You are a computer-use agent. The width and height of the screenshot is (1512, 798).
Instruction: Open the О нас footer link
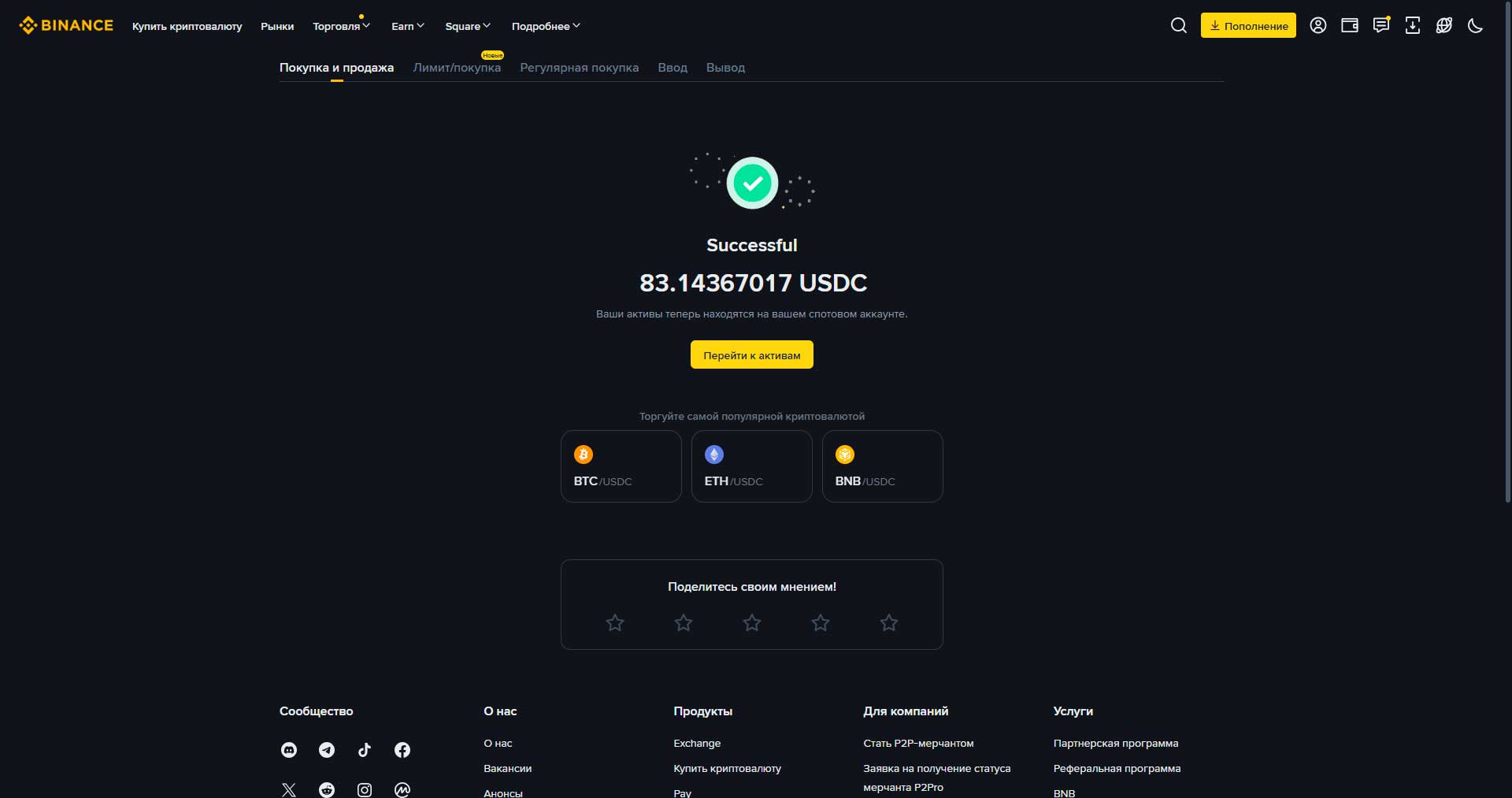coord(498,743)
